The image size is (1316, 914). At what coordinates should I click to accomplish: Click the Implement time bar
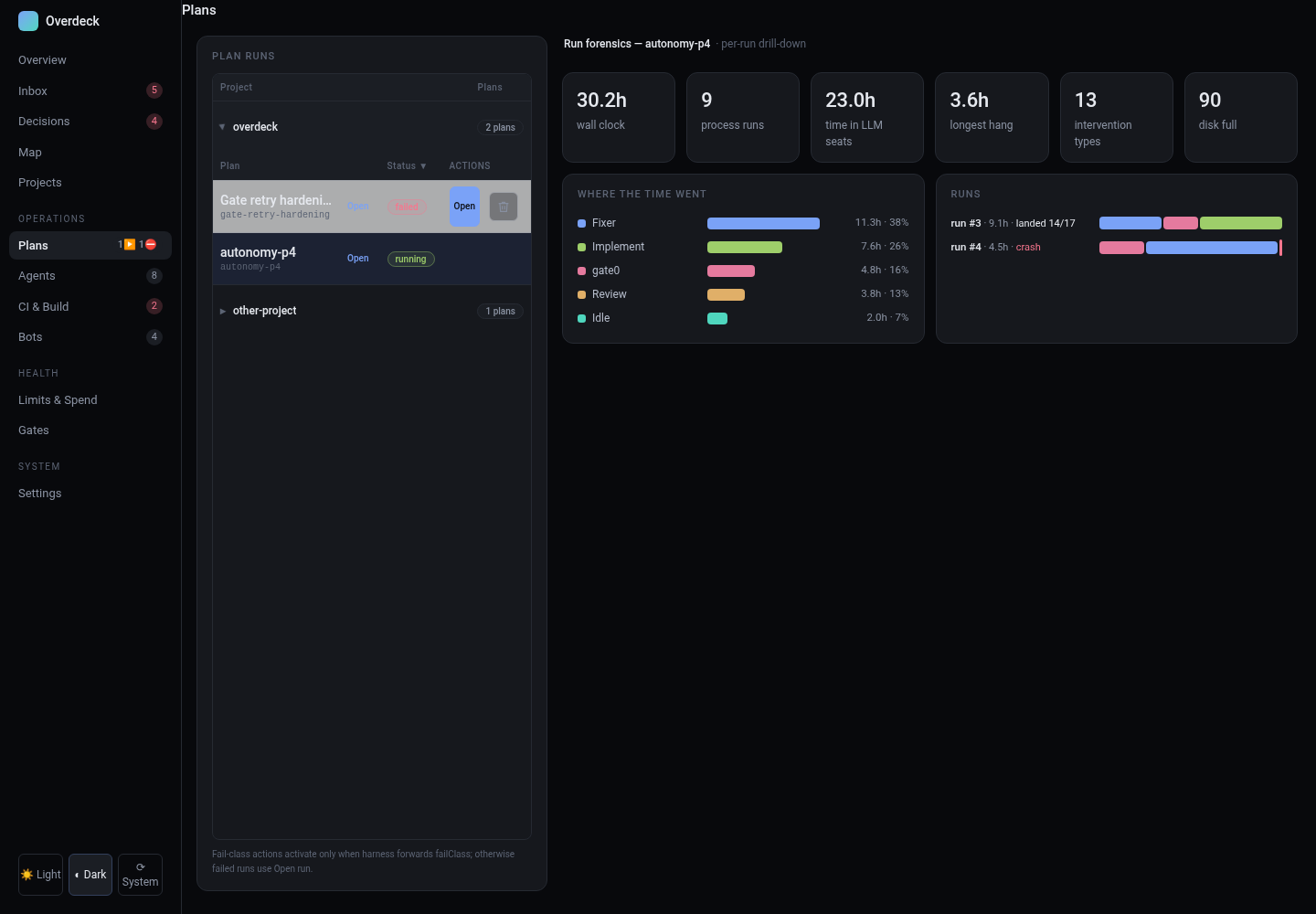click(745, 247)
